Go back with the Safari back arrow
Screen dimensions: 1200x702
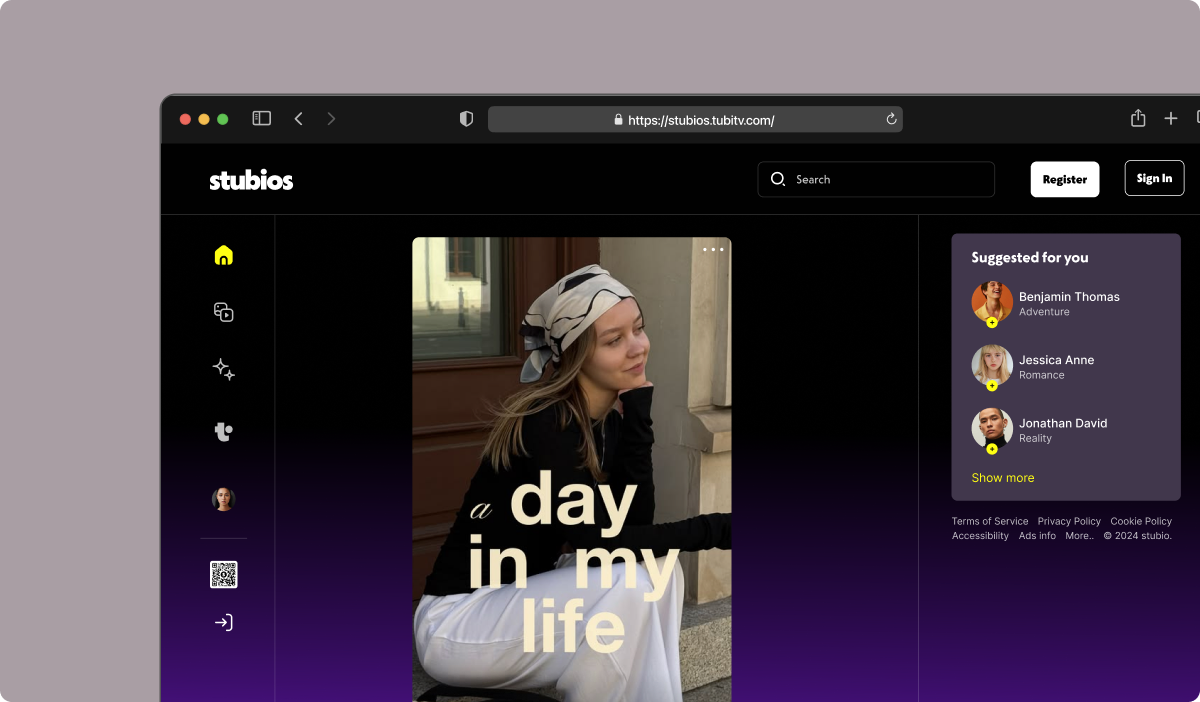298,119
